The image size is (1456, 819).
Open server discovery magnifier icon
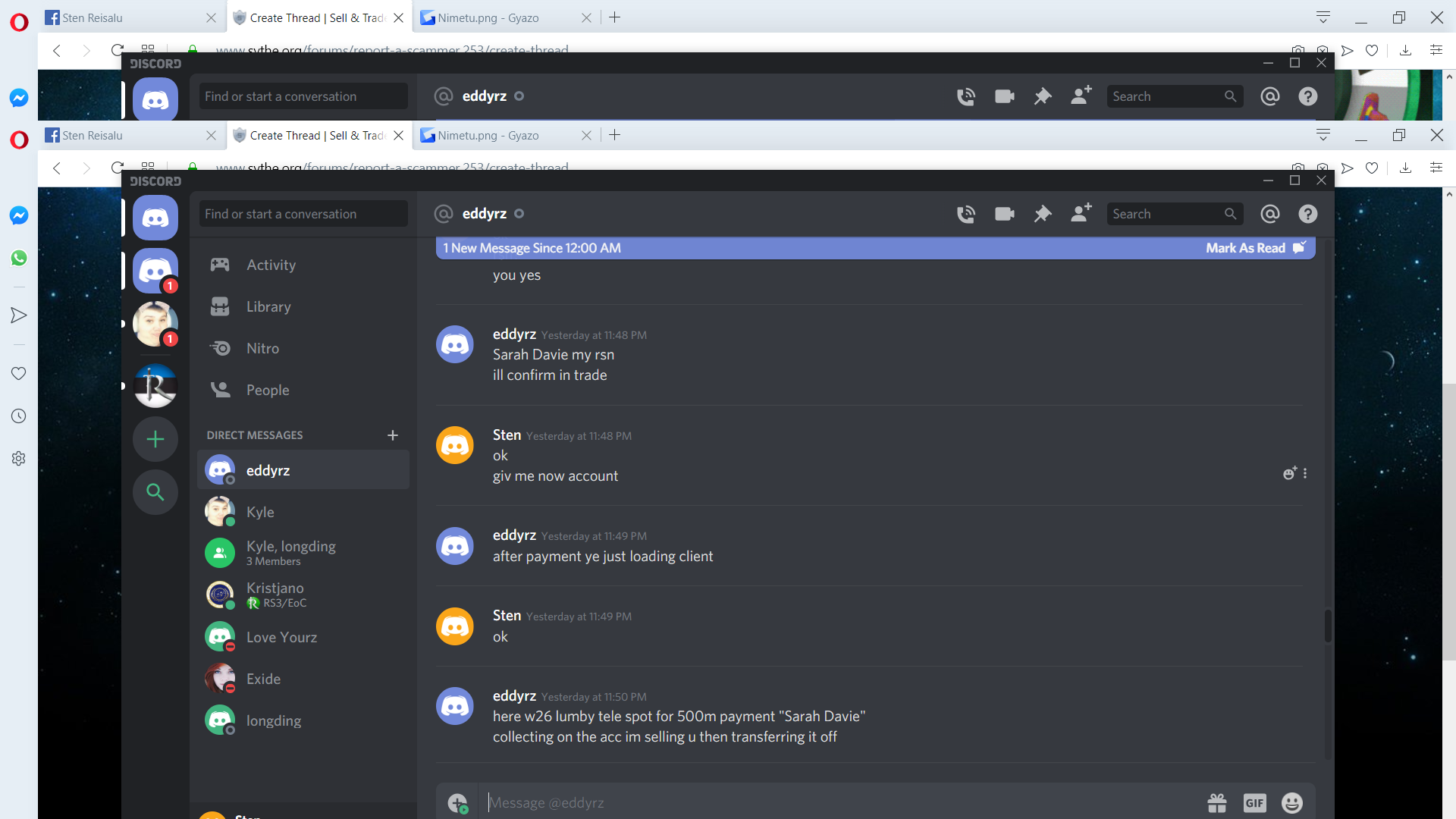coord(155,492)
